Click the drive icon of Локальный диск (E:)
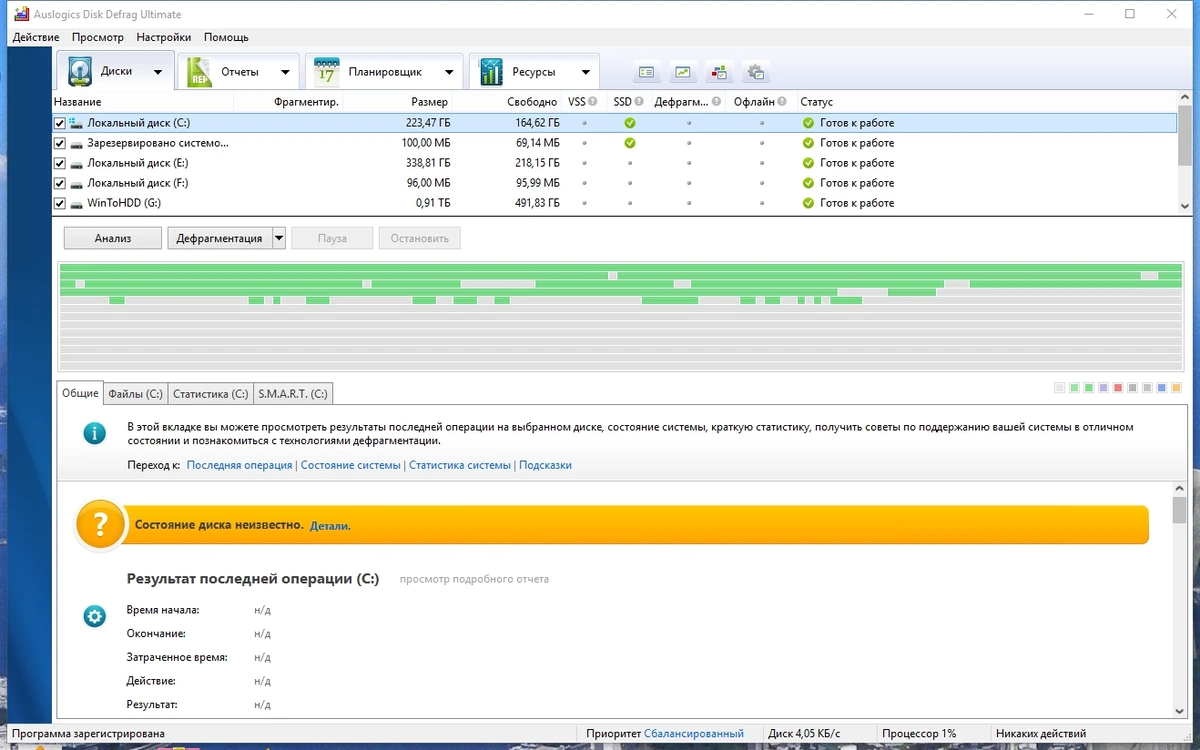This screenshot has height=750, width=1200. click(x=76, y=163)
